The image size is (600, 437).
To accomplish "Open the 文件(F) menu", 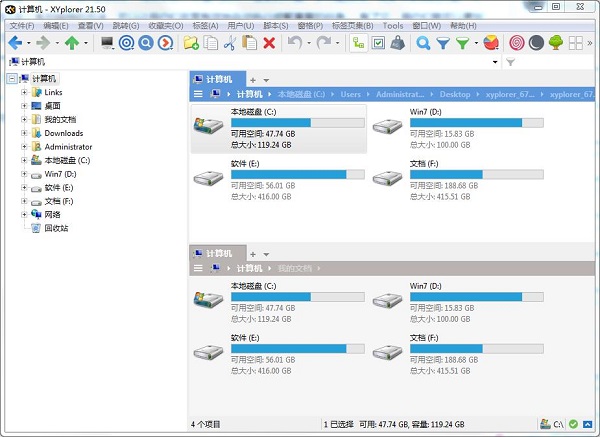I will 22,26.
